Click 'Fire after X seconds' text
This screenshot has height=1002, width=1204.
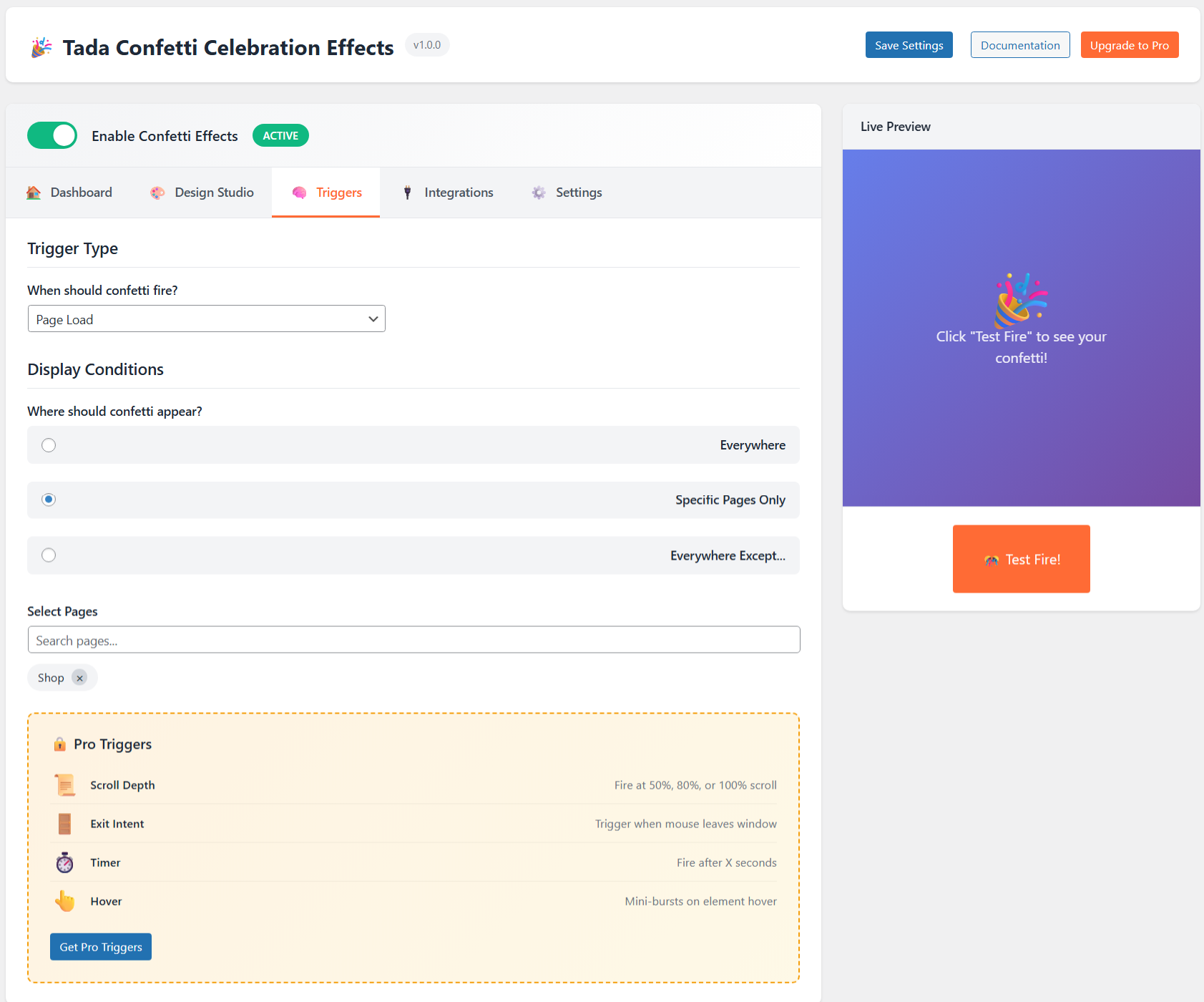point(727,862)
